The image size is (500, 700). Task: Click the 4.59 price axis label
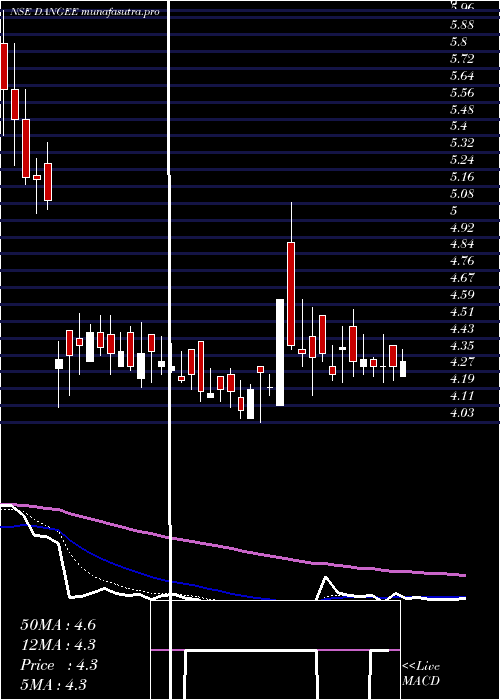coord(462,295)
